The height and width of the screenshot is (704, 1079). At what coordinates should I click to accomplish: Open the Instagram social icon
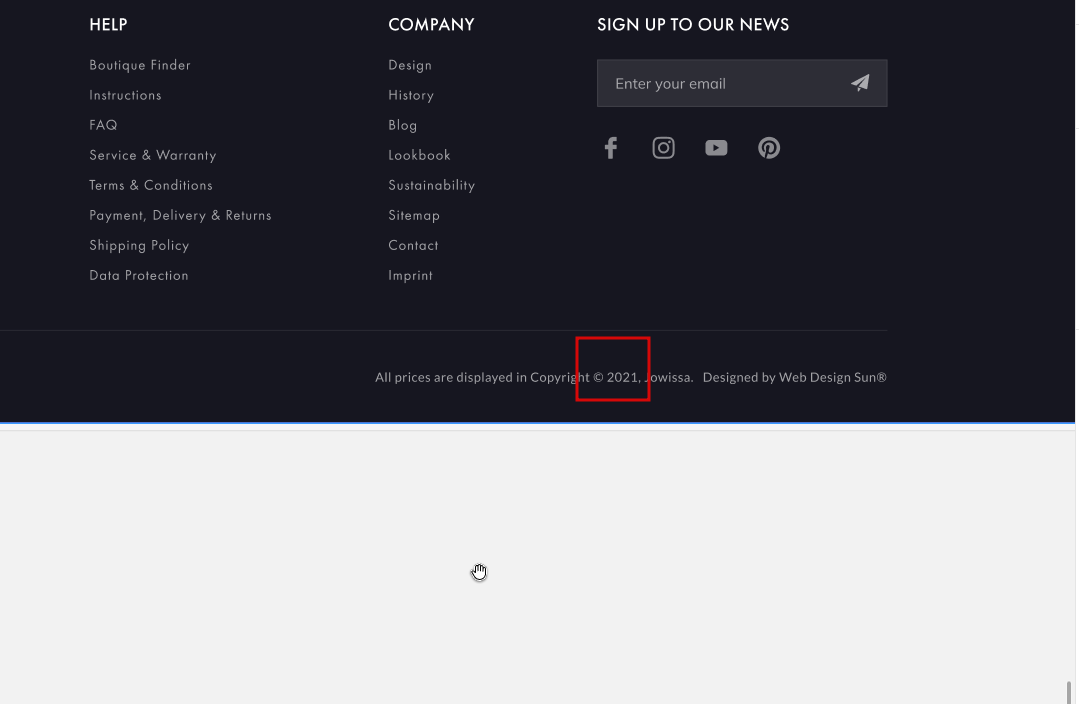pos(663,148)
